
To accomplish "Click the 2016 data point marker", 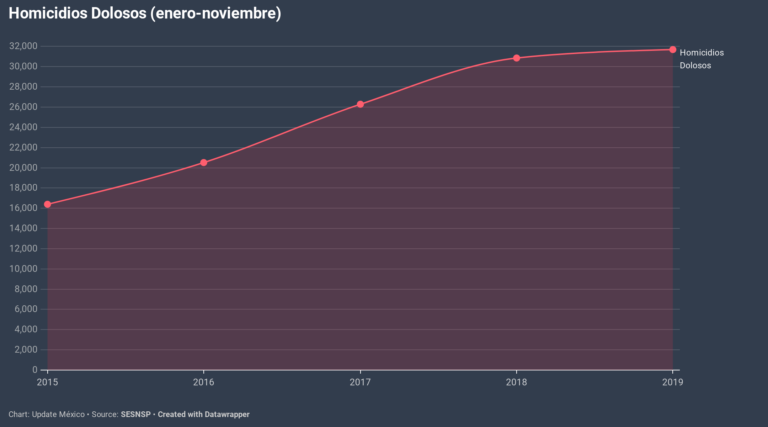I will point(204,162).
